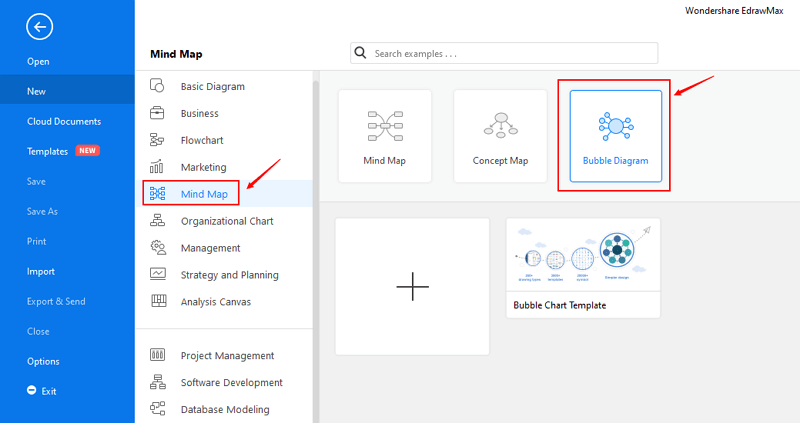The width and height of the screenshot is (800, 423).
Task: Select the Organizational Chart label
Action: point(227,221)
